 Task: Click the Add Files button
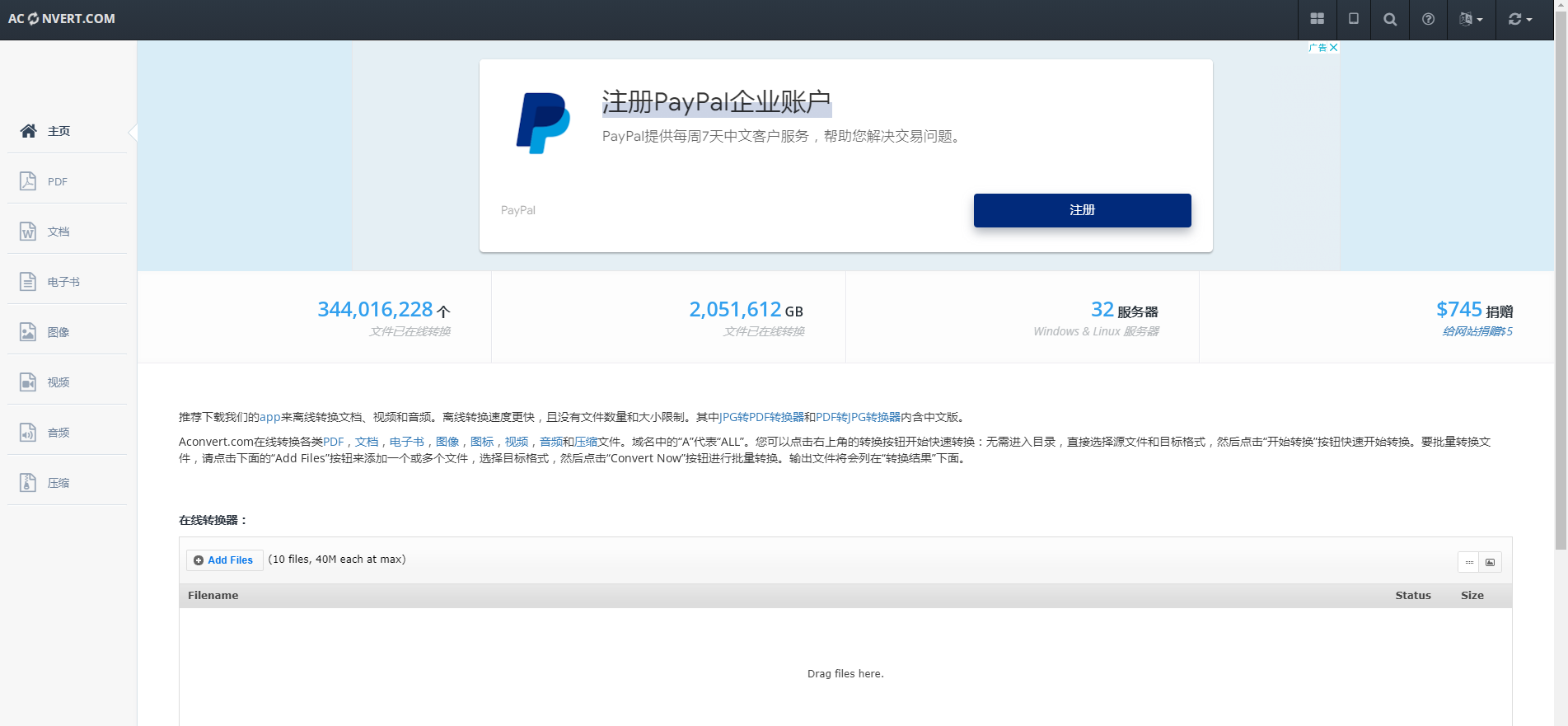click(224, 560)
